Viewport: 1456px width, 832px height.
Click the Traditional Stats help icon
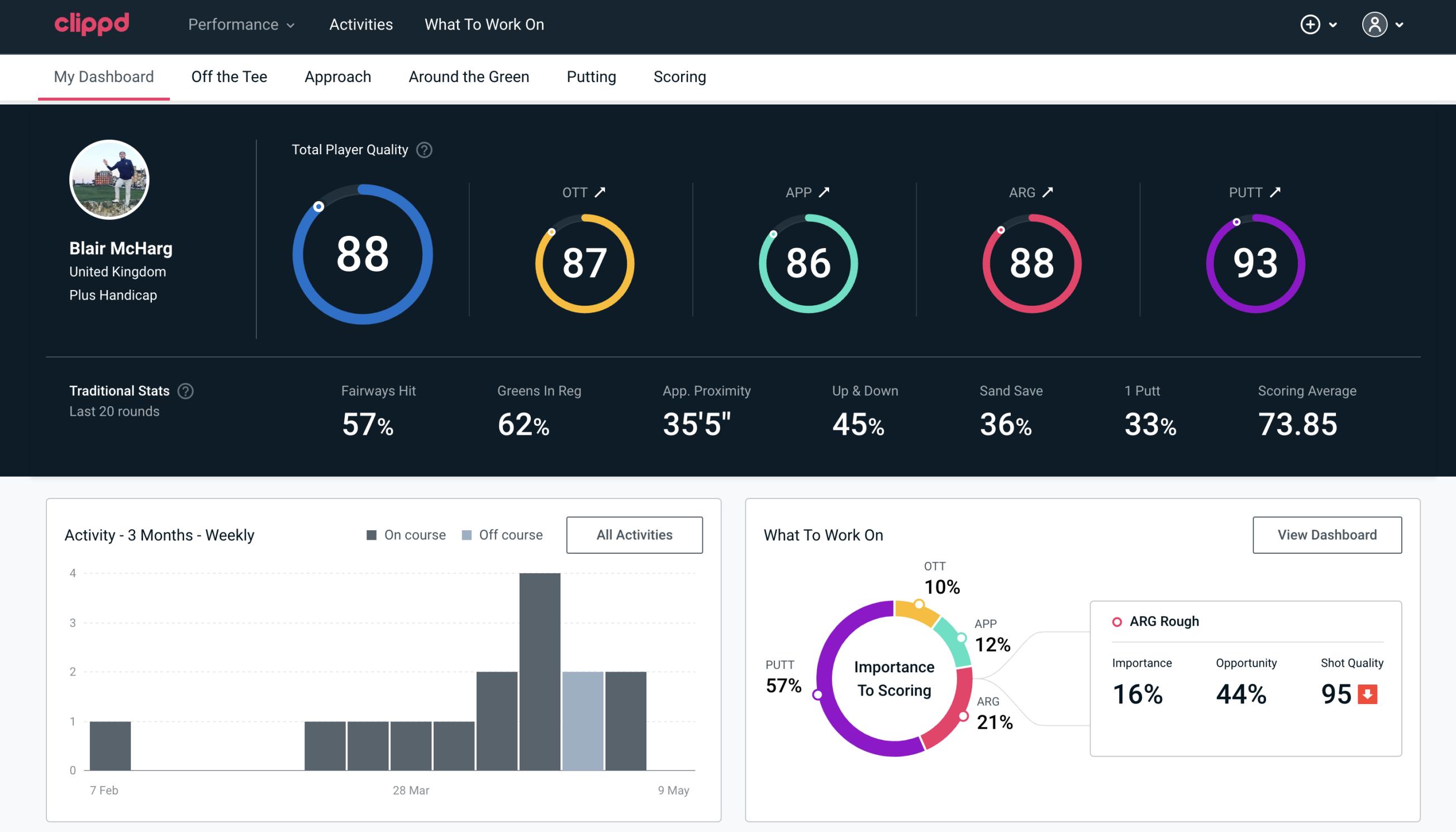tap(185, 391)
